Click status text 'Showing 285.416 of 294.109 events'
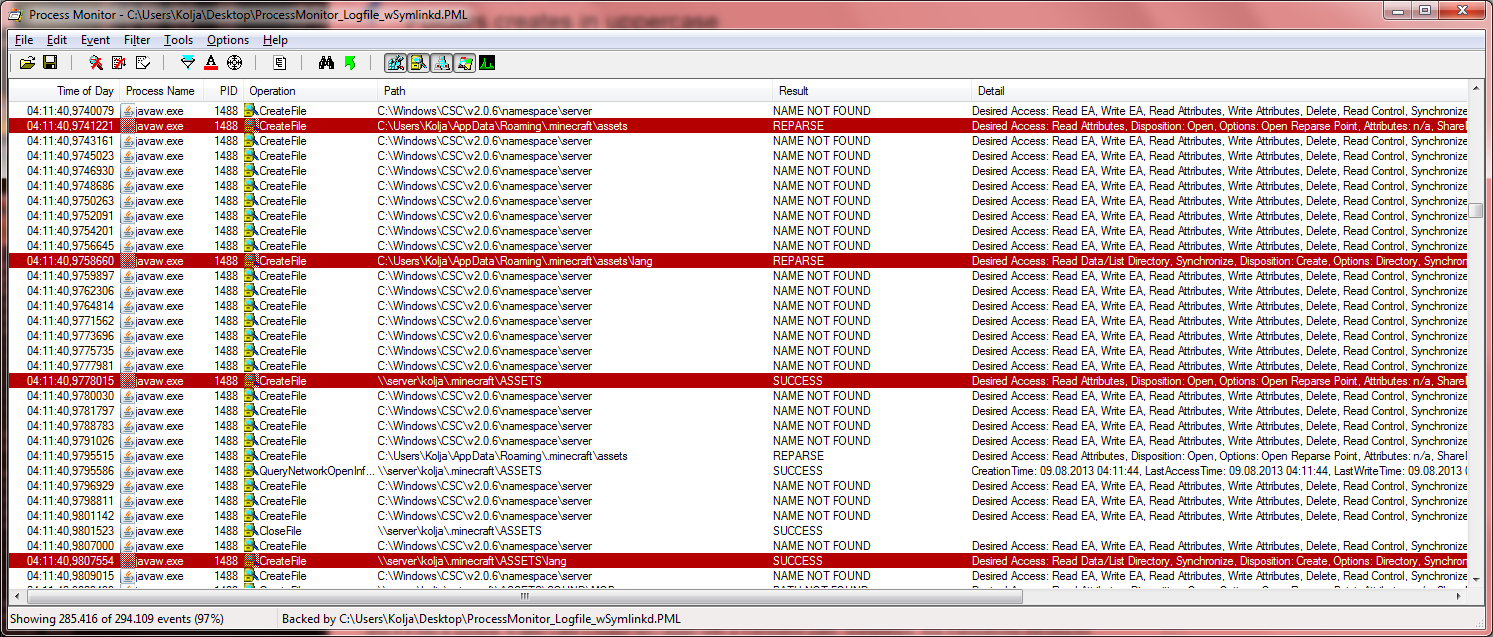The width and height of the screenshot is (1493, 637). point(117,619)
